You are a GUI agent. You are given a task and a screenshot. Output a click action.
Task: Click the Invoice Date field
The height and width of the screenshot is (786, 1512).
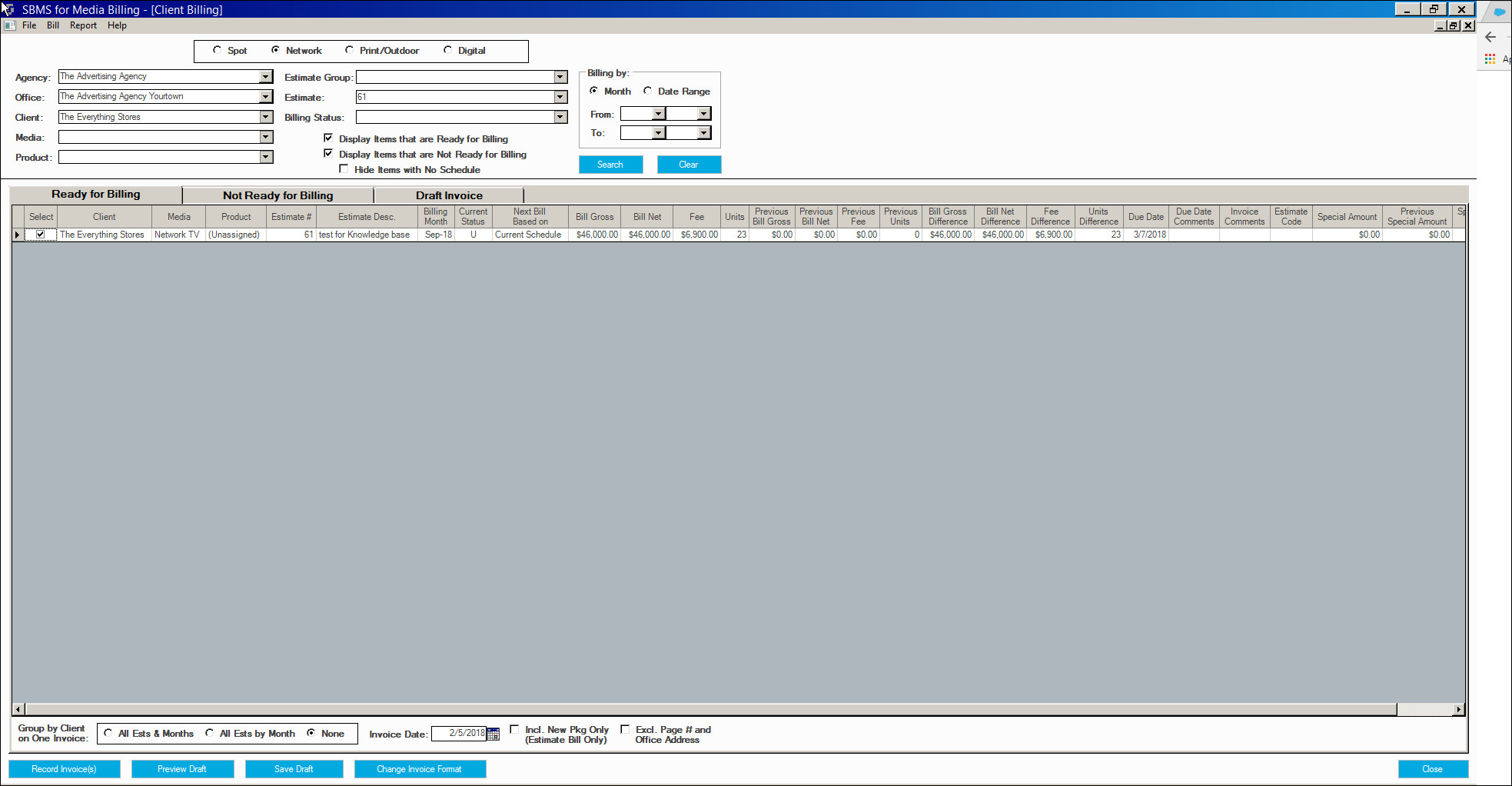point(459,734)
